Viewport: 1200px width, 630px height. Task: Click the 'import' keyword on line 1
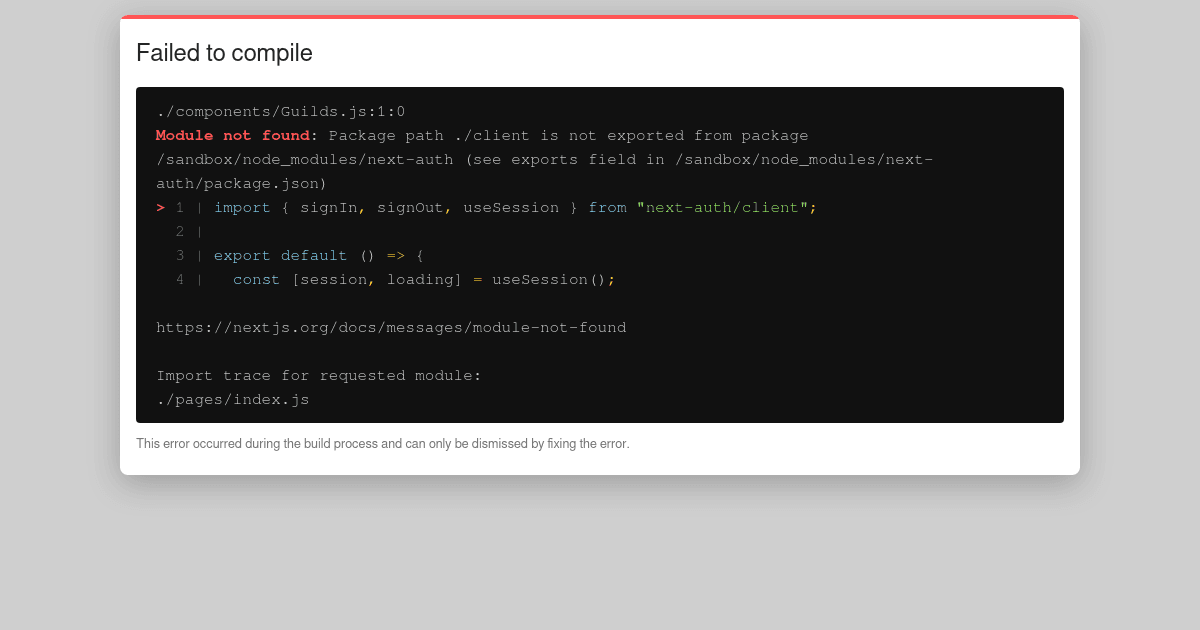pyautogui.click(x=243, y=207)
